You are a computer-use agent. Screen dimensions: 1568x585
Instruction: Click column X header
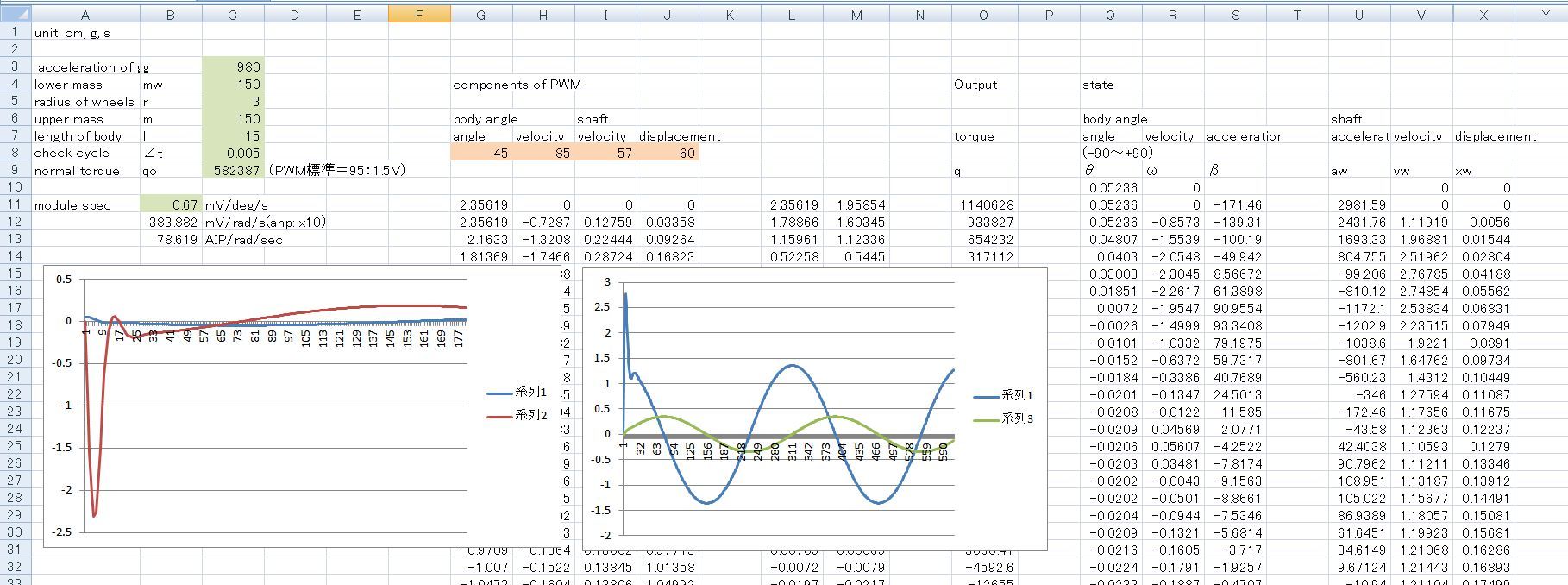pyautogui.click(x=1483, y=15)
